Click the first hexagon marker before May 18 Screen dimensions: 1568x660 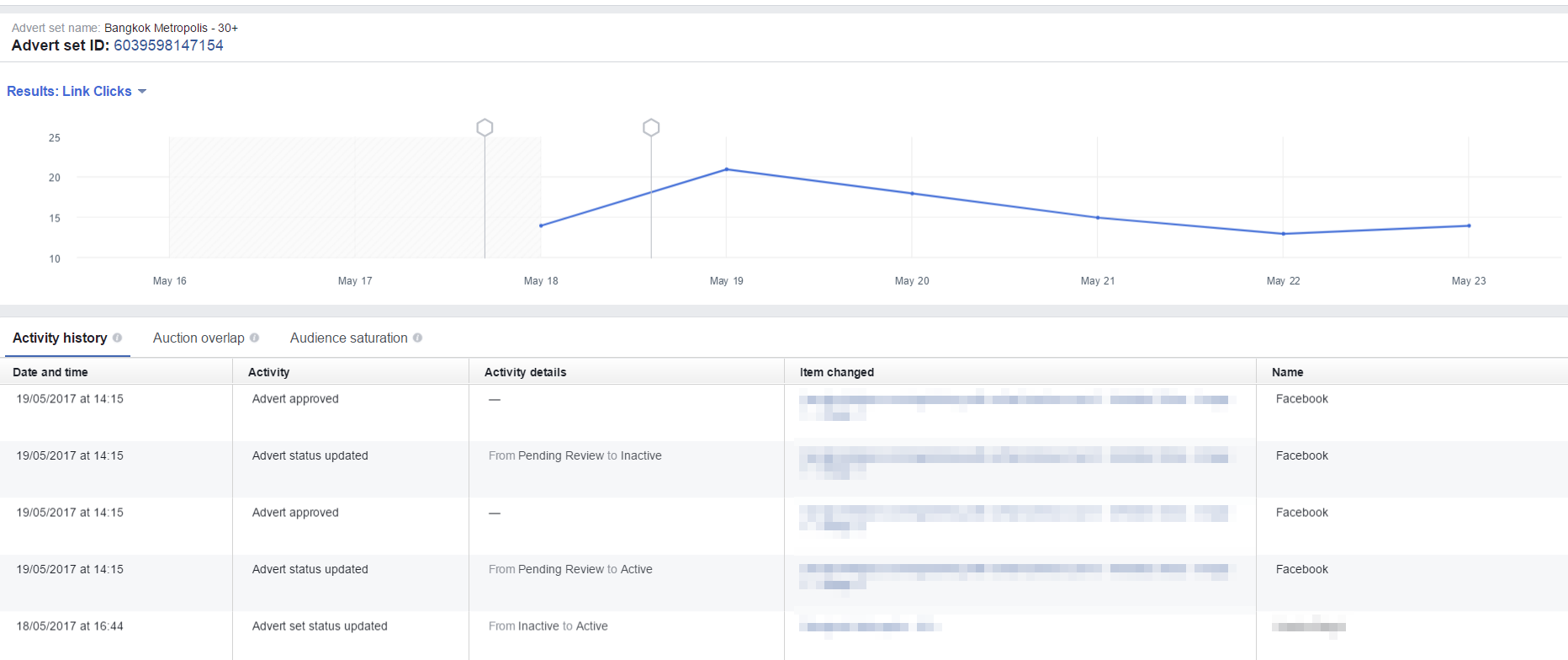click(x=485, y=128)
